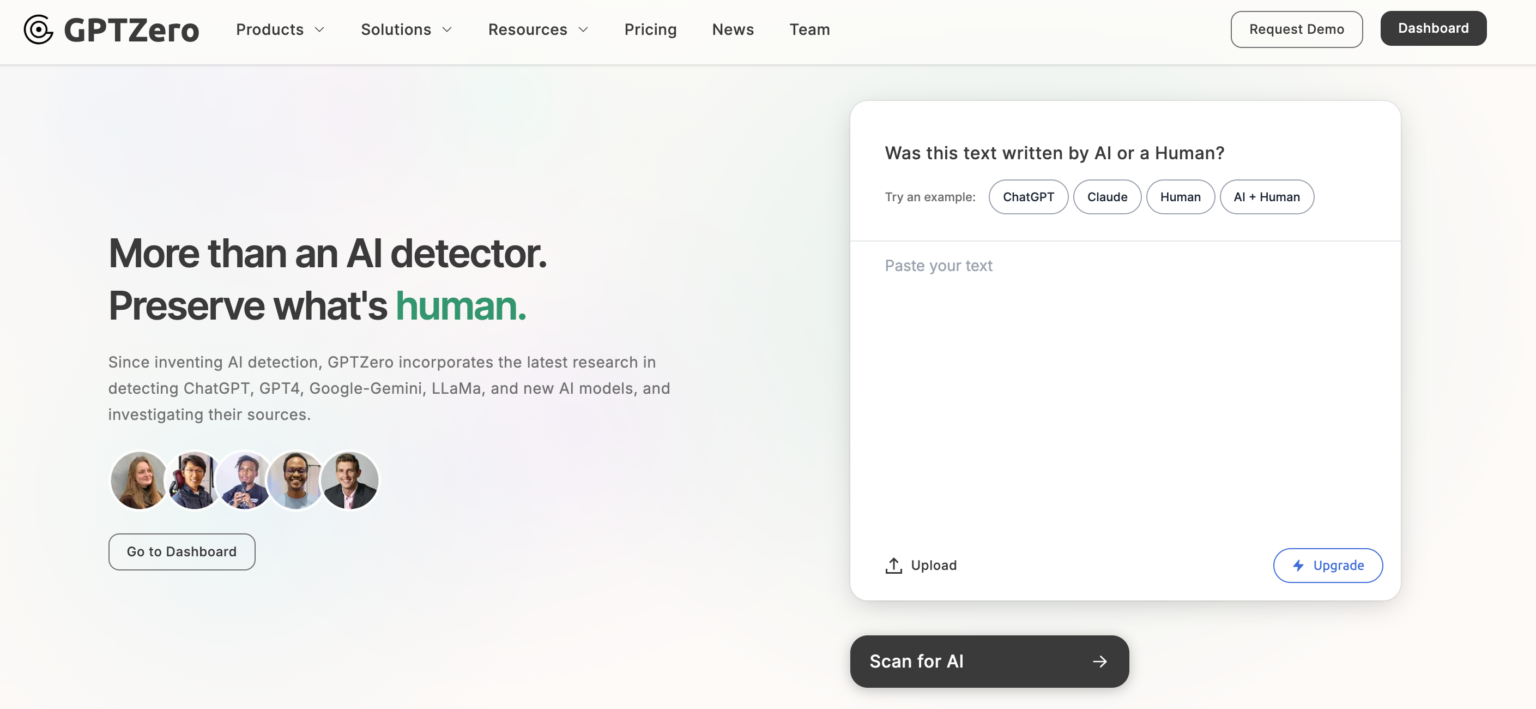Try the AI + Human example

coord(1267,197)
